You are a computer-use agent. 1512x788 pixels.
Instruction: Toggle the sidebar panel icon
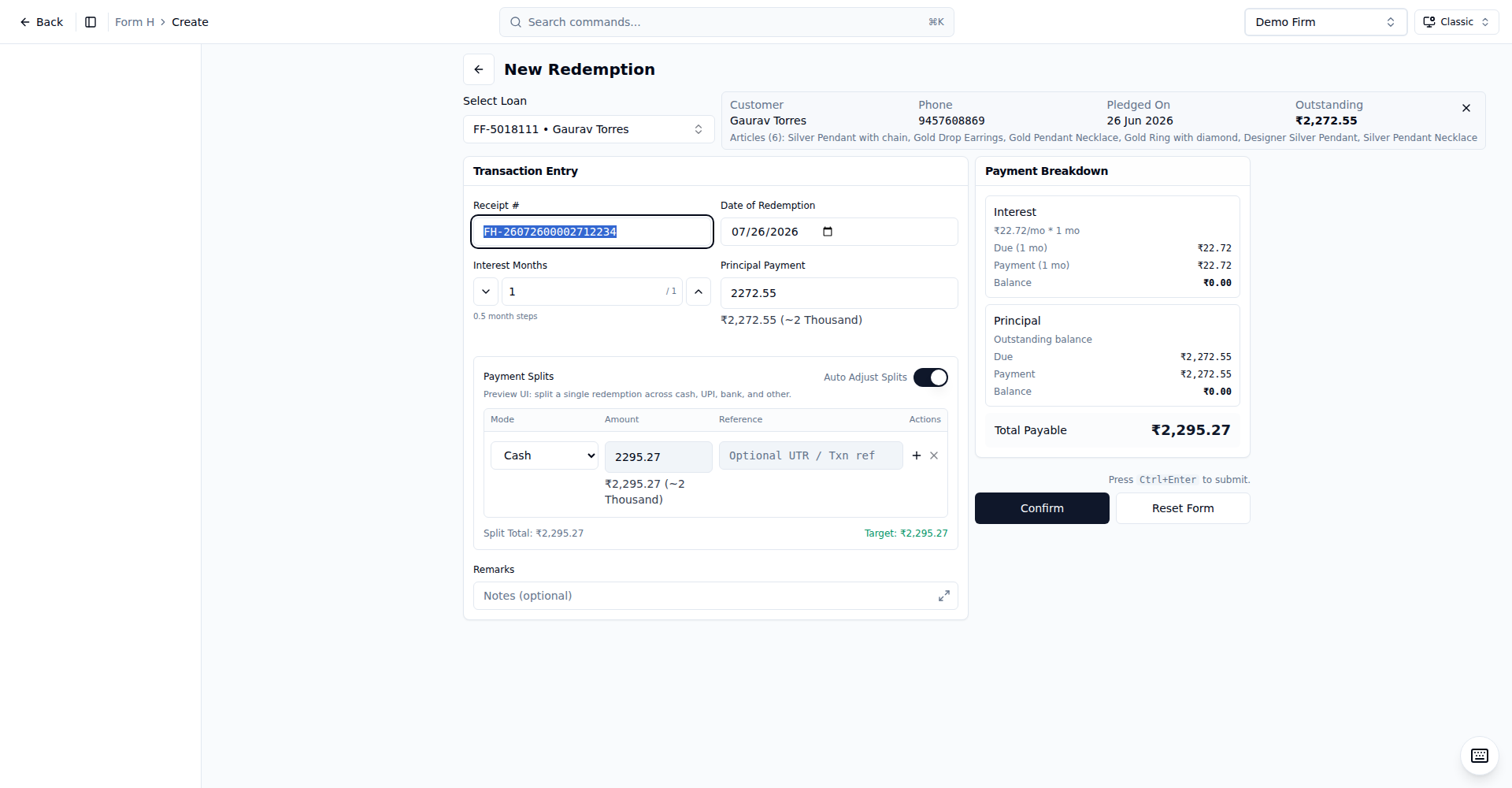pyautogui.click(x=91, y=22)
